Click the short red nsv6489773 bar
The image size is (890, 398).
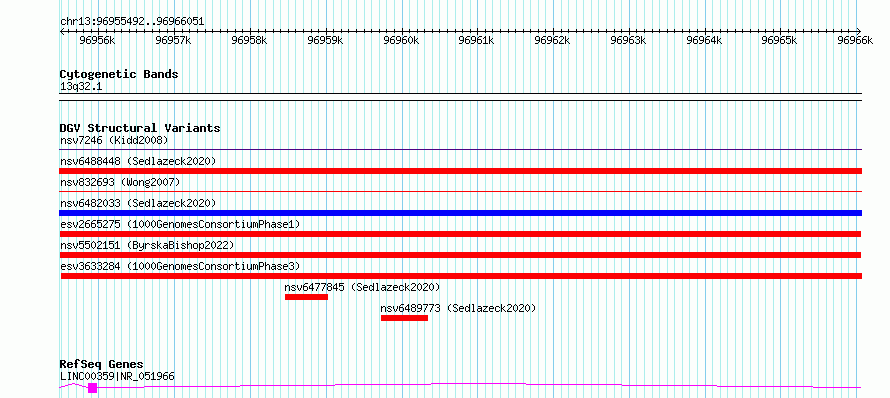click(x=404, y=318)
